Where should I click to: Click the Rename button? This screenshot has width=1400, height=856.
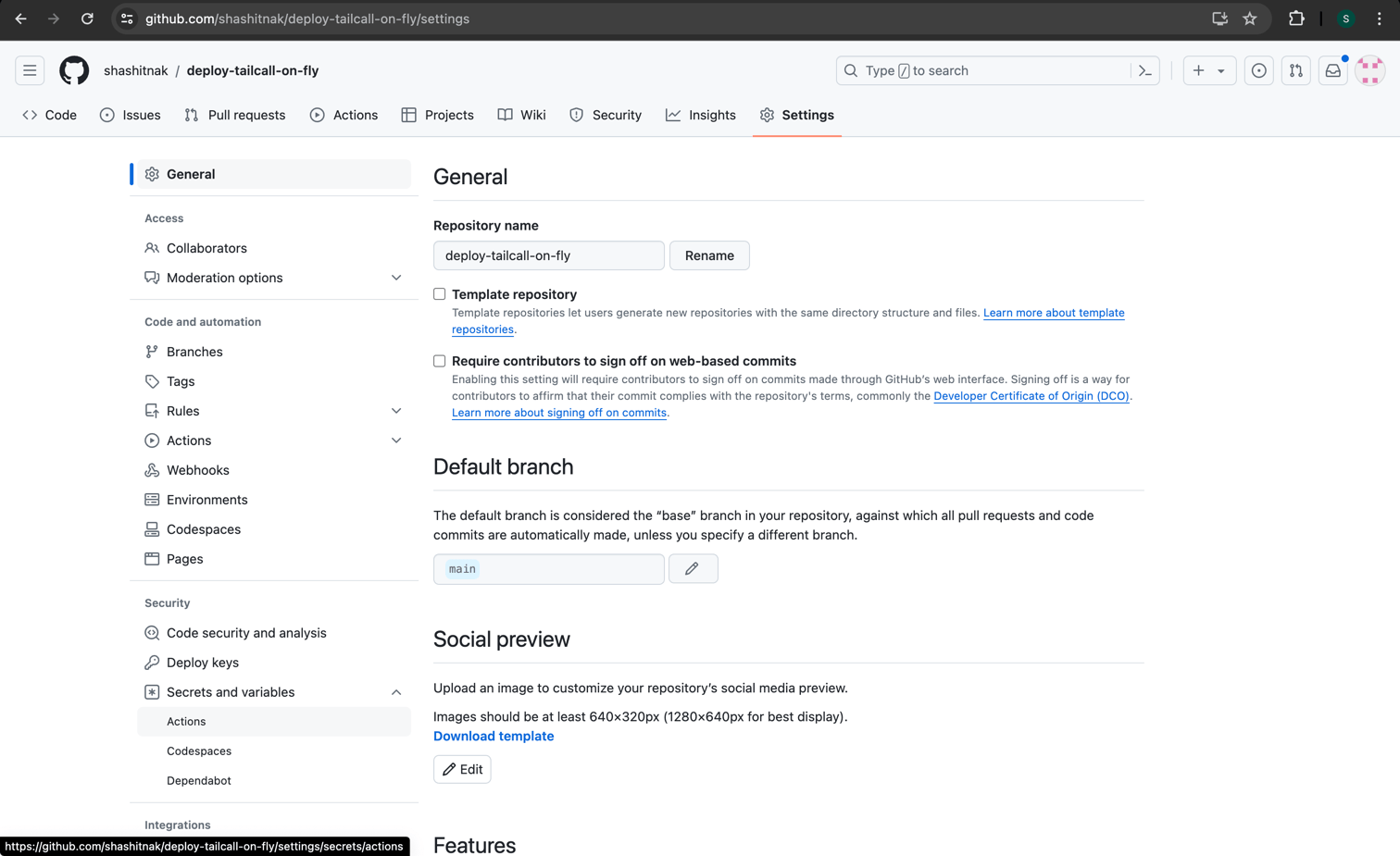point(709,255)
